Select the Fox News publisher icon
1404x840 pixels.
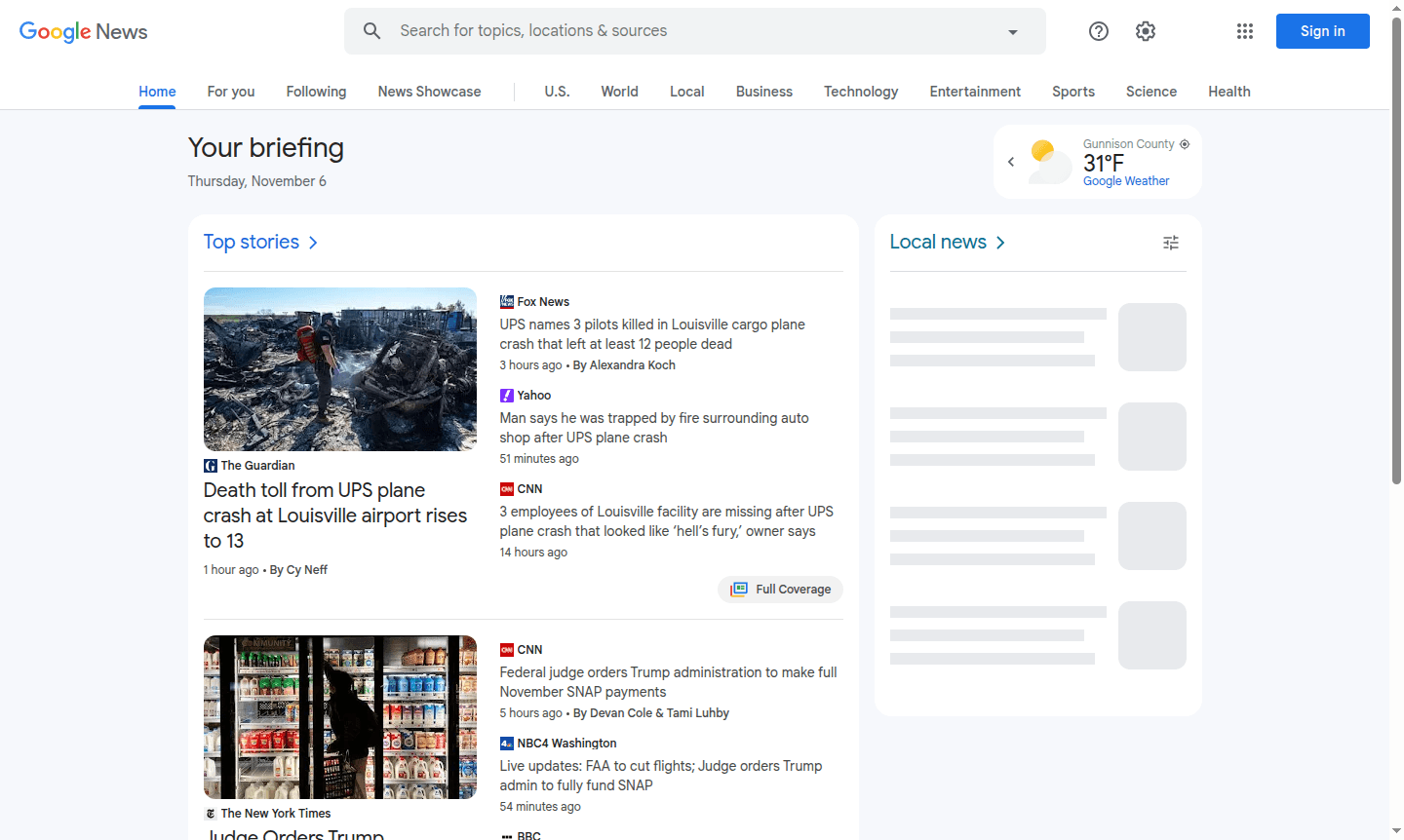(x=507, y=301)
